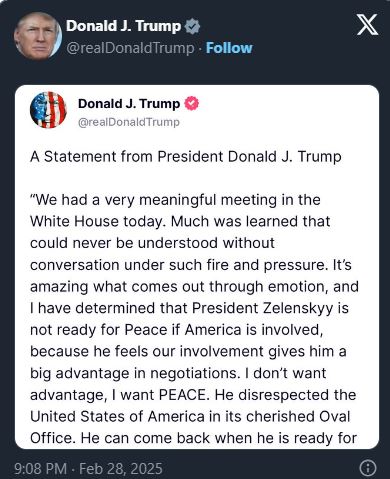
Task: Open the gray @realDonaldTrump handle in the header
Action: (x=130, y=48)
